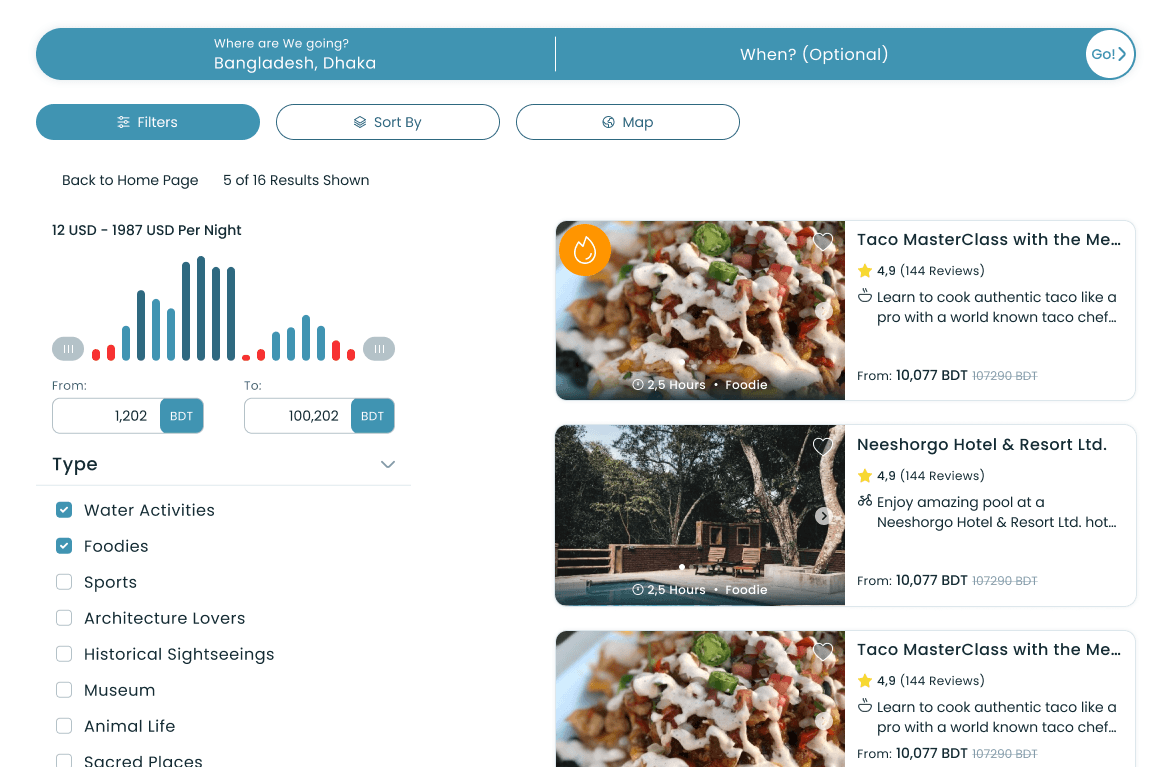Show next photo of Neeshorgo Hotel image
Image resolution: width=1172 pixels, height=767 pixels.
pyautogui.click(x=822, y=516)
